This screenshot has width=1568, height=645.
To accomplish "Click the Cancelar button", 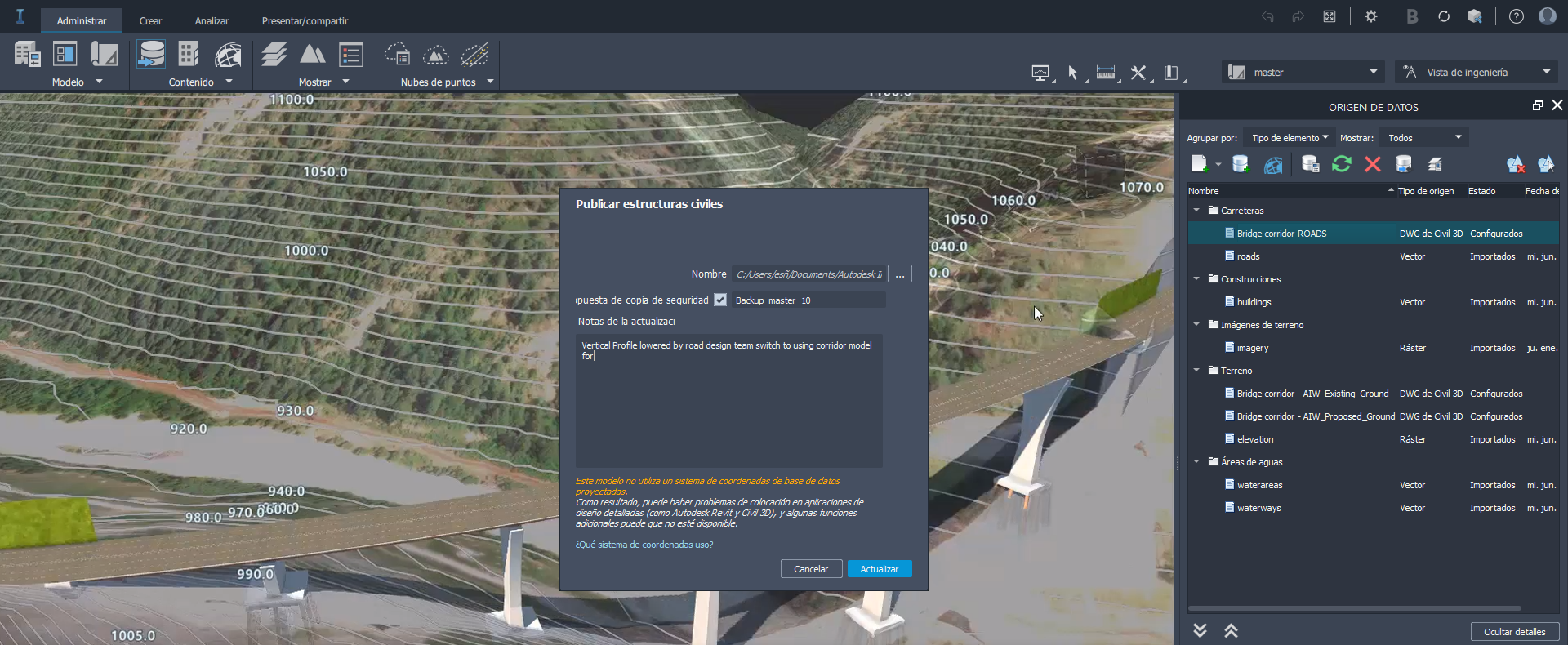I will click(811, 569).
